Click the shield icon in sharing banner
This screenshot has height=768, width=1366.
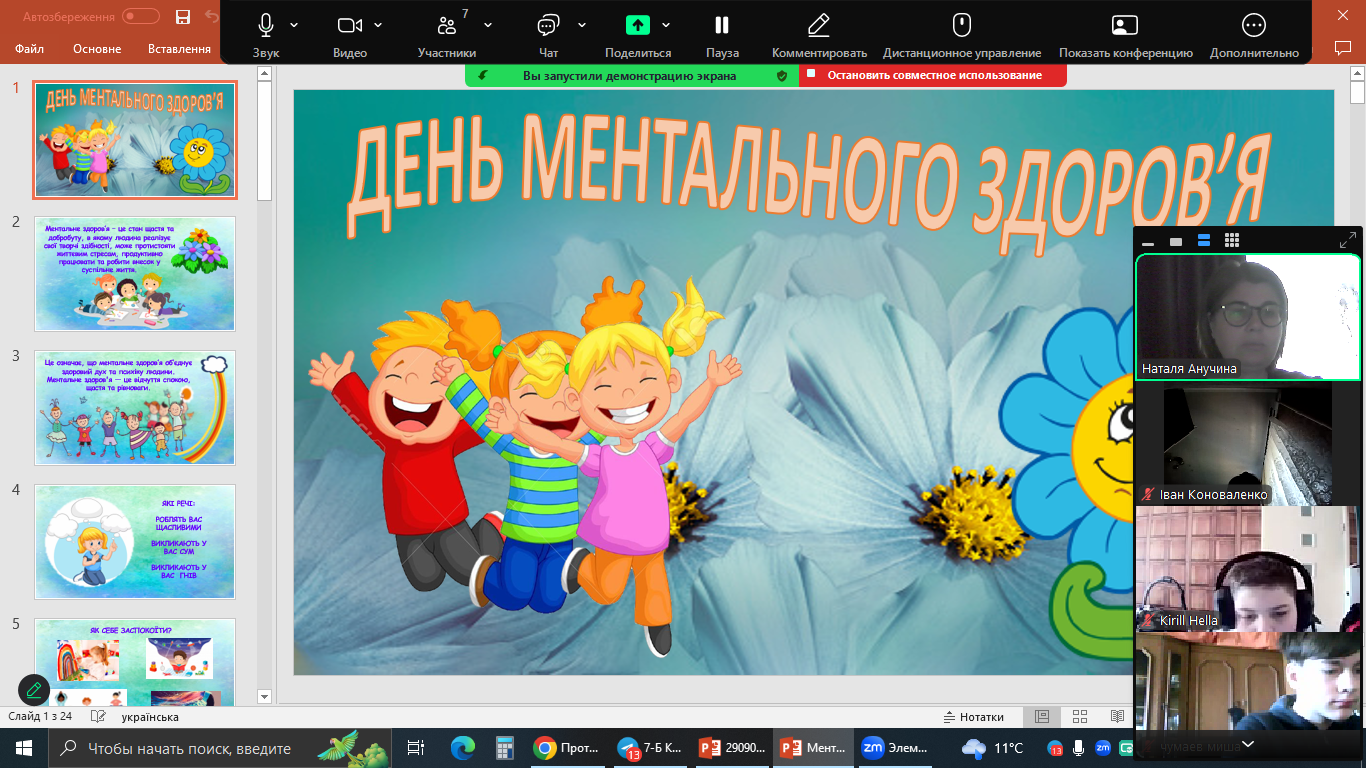point(782,75)
